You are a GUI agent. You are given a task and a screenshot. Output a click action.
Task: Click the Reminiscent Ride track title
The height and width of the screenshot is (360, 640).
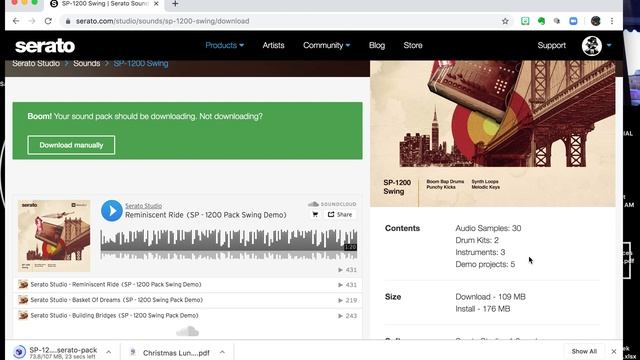pos(206,215)
